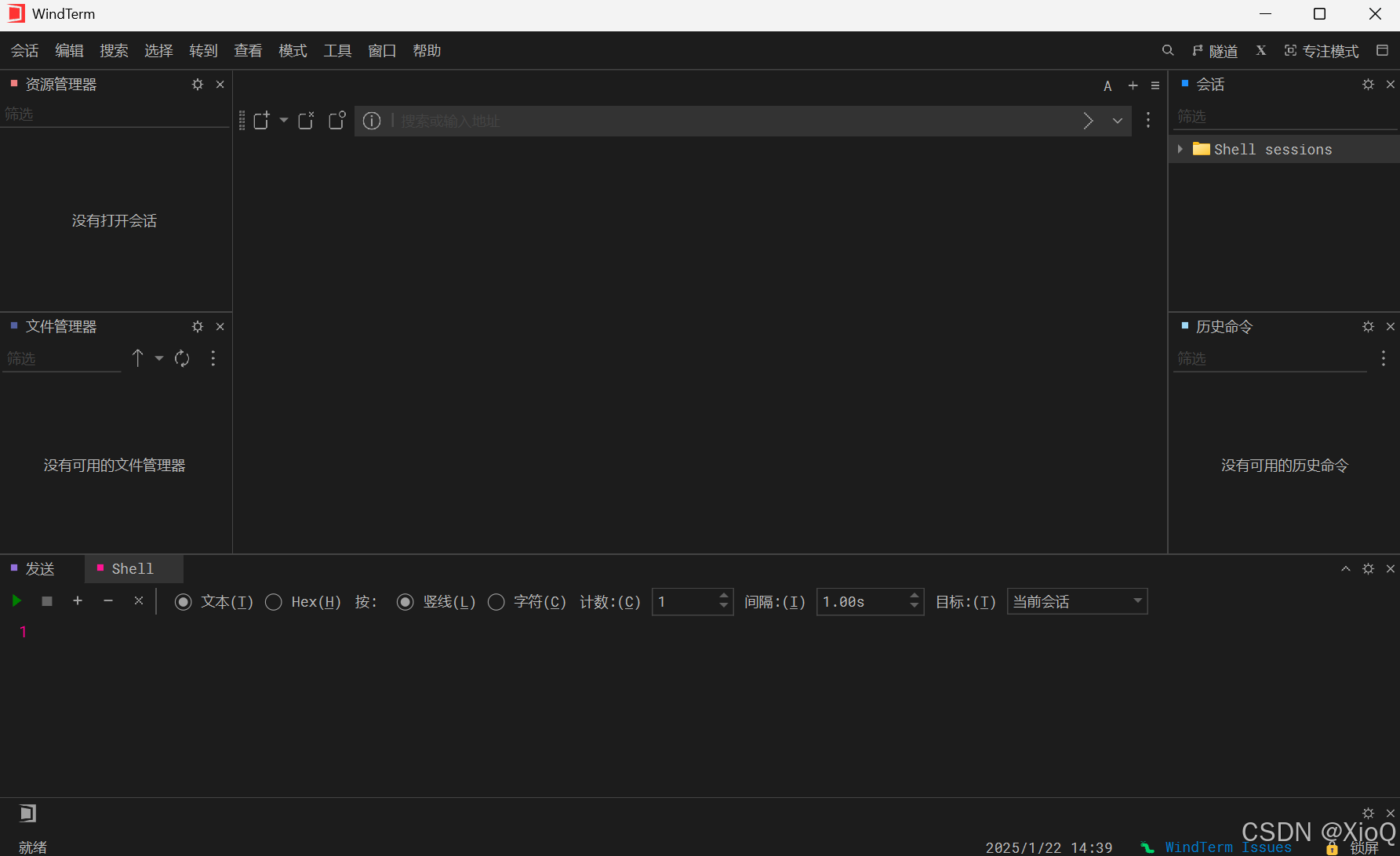Click the 资源管理器 filter field
This screenshot has width=1400, height=856.
coord(115,114)
